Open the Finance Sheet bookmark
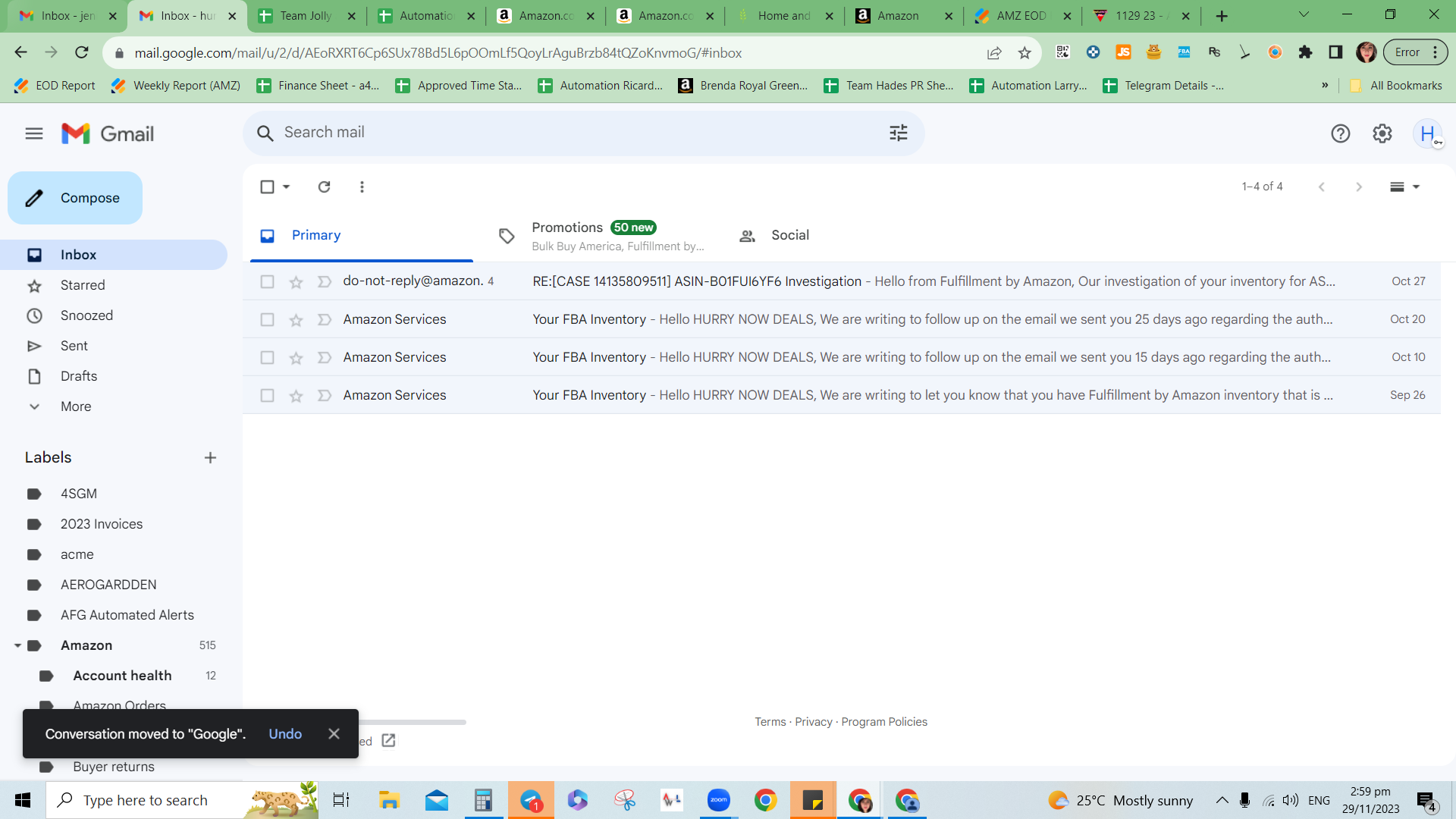The image size is (1456, 819). tap(318, 86)
